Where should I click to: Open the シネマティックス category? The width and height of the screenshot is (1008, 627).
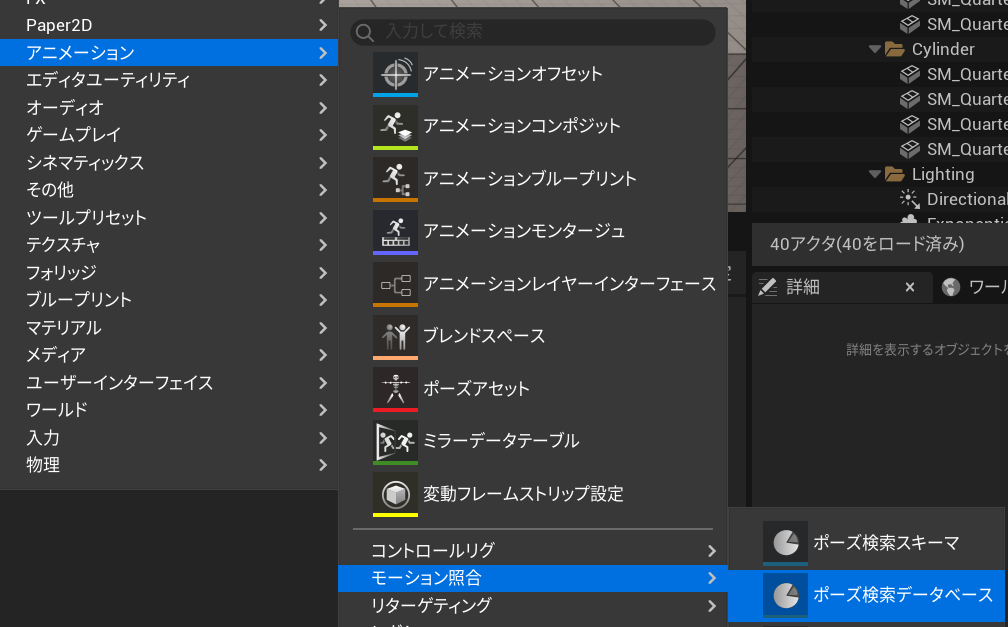(168, 163)
